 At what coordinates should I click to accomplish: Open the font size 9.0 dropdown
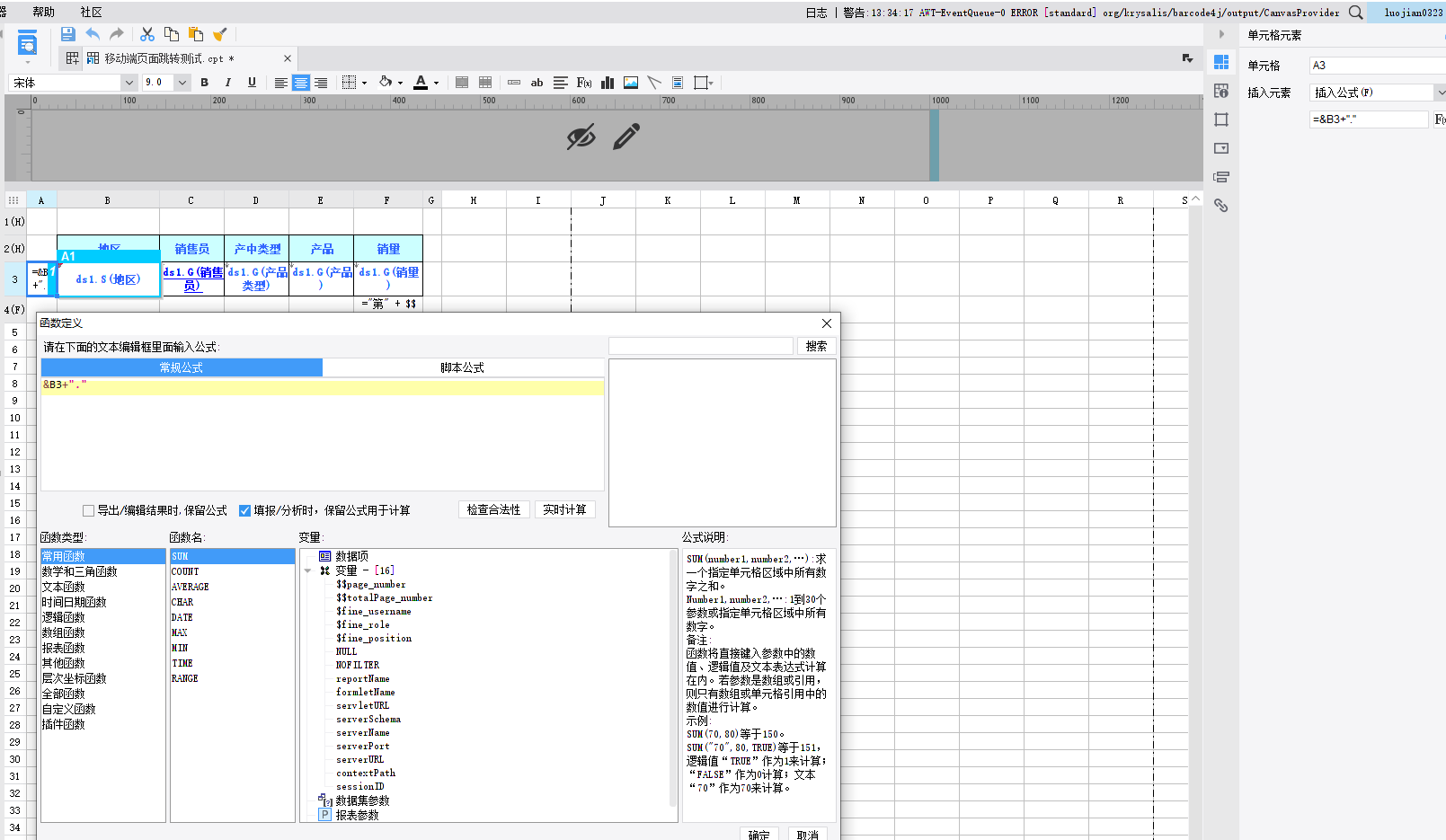click(x=182, y=83)
